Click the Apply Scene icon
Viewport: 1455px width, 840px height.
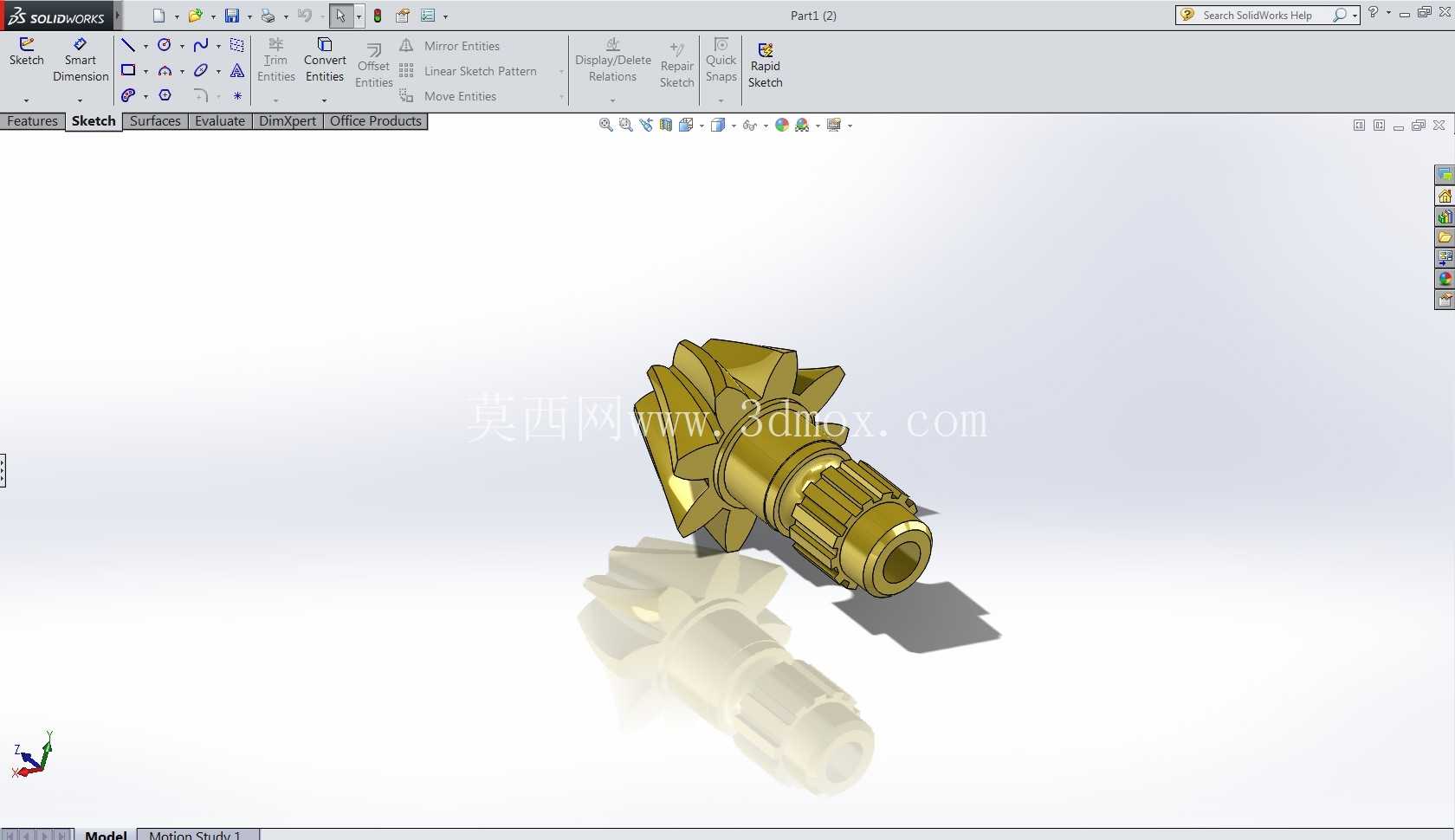[803, 126]
